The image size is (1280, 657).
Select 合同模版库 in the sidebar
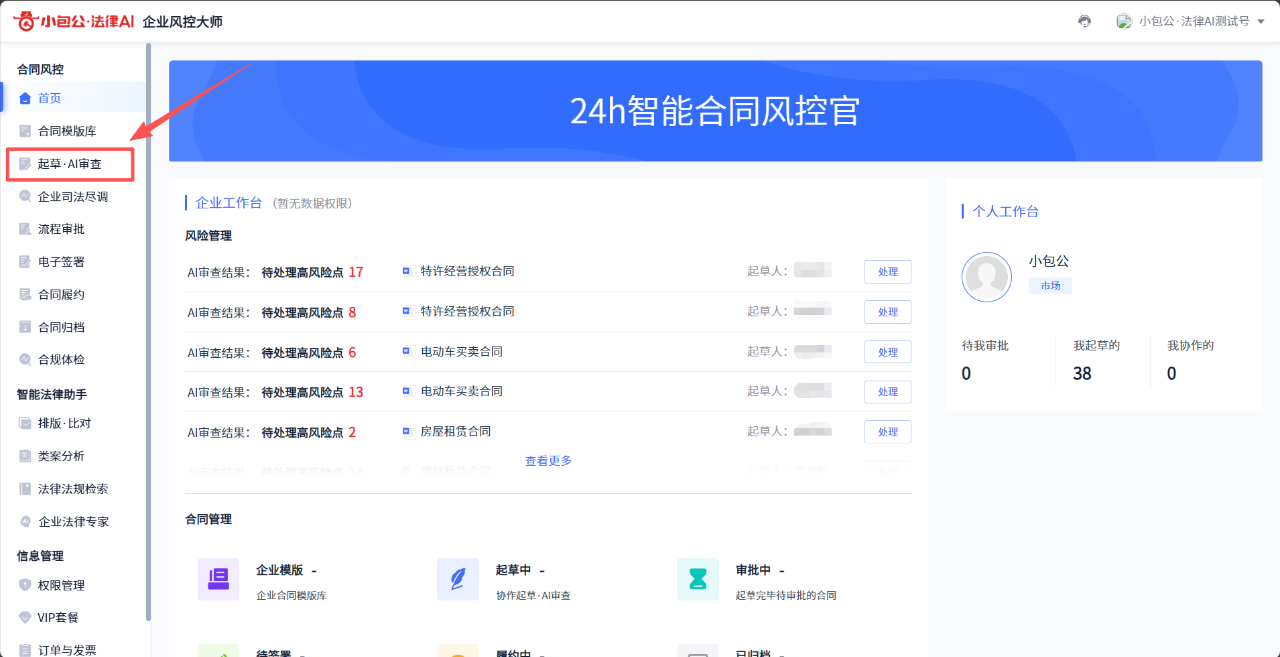pyautogui.click(x=66, y=131)
